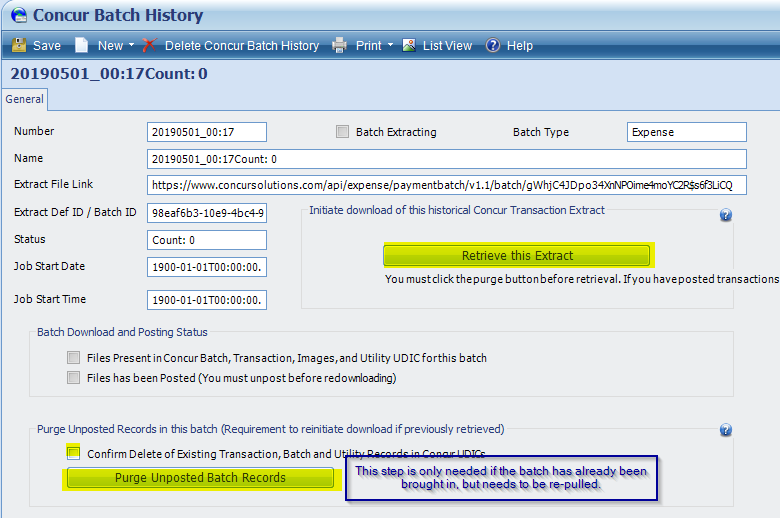Viewport: 780px width, 518px height.
Task: Click the Help question mark icon
Action: point(492,45)
